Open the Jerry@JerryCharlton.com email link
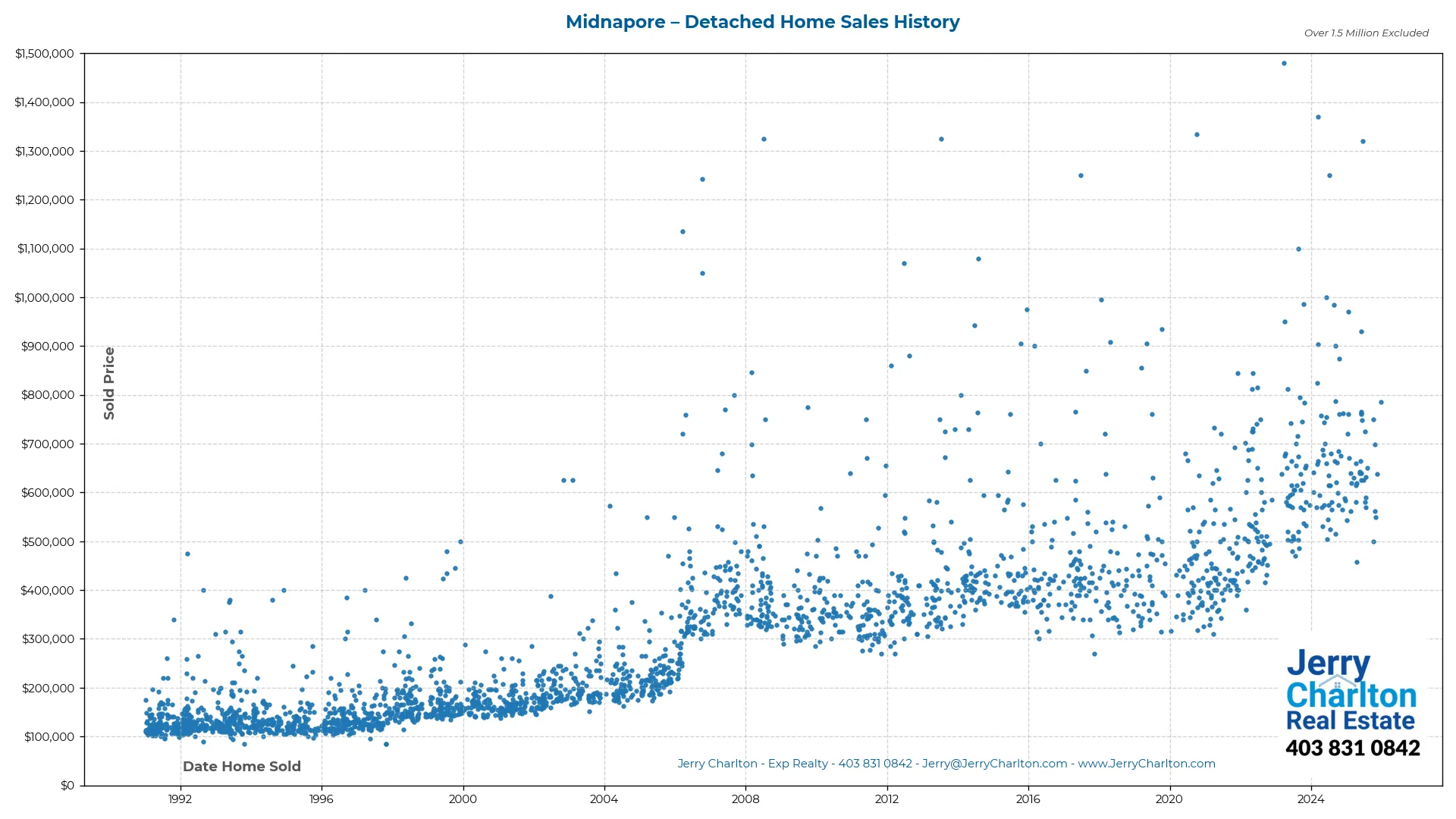Image resolution: width=1456 pixels, height=819 pixels. tap(992, 764)
